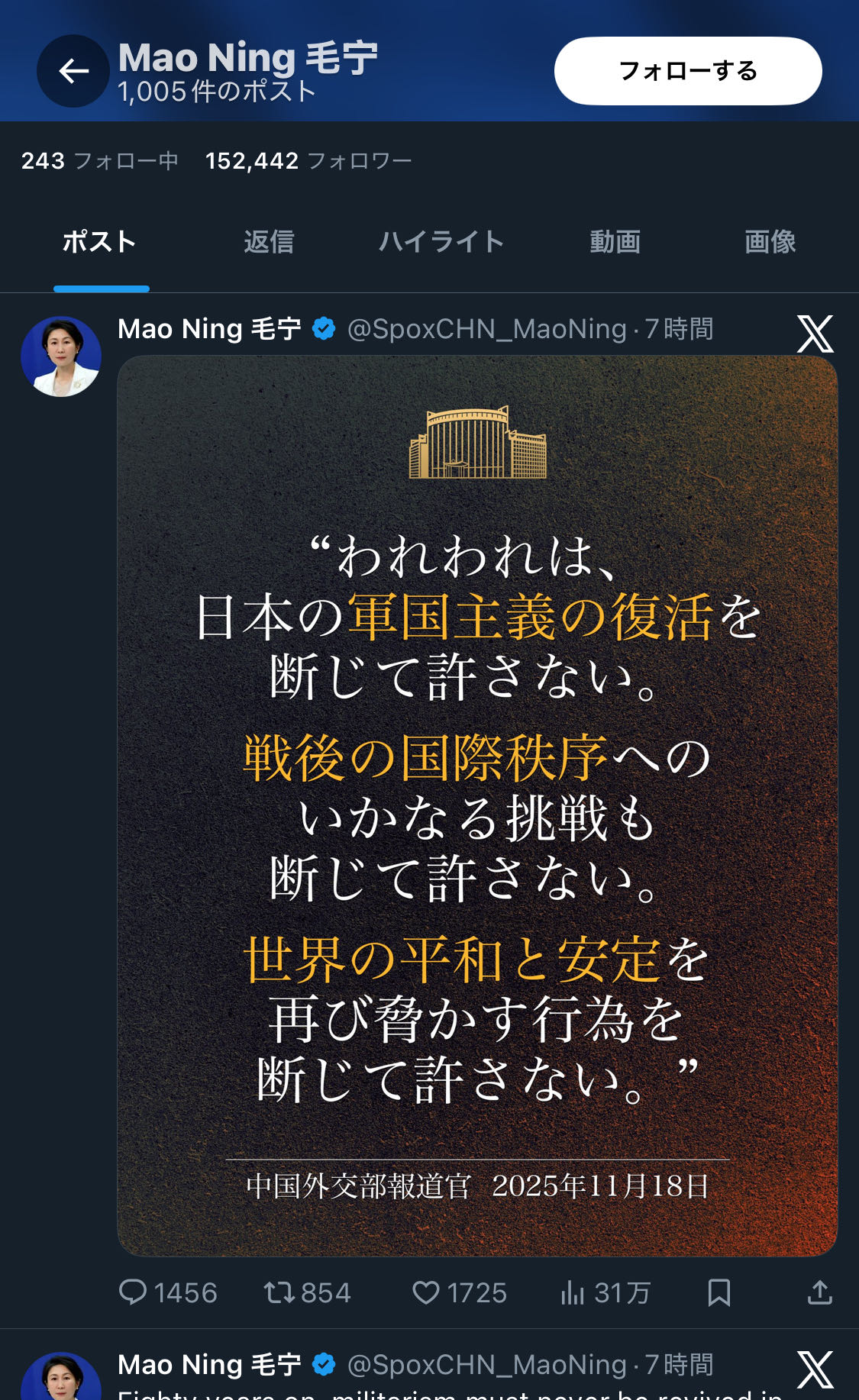Screen dimensions: 859x1400
Task: Open the 動画 videos tab
Action: point(615,242)
